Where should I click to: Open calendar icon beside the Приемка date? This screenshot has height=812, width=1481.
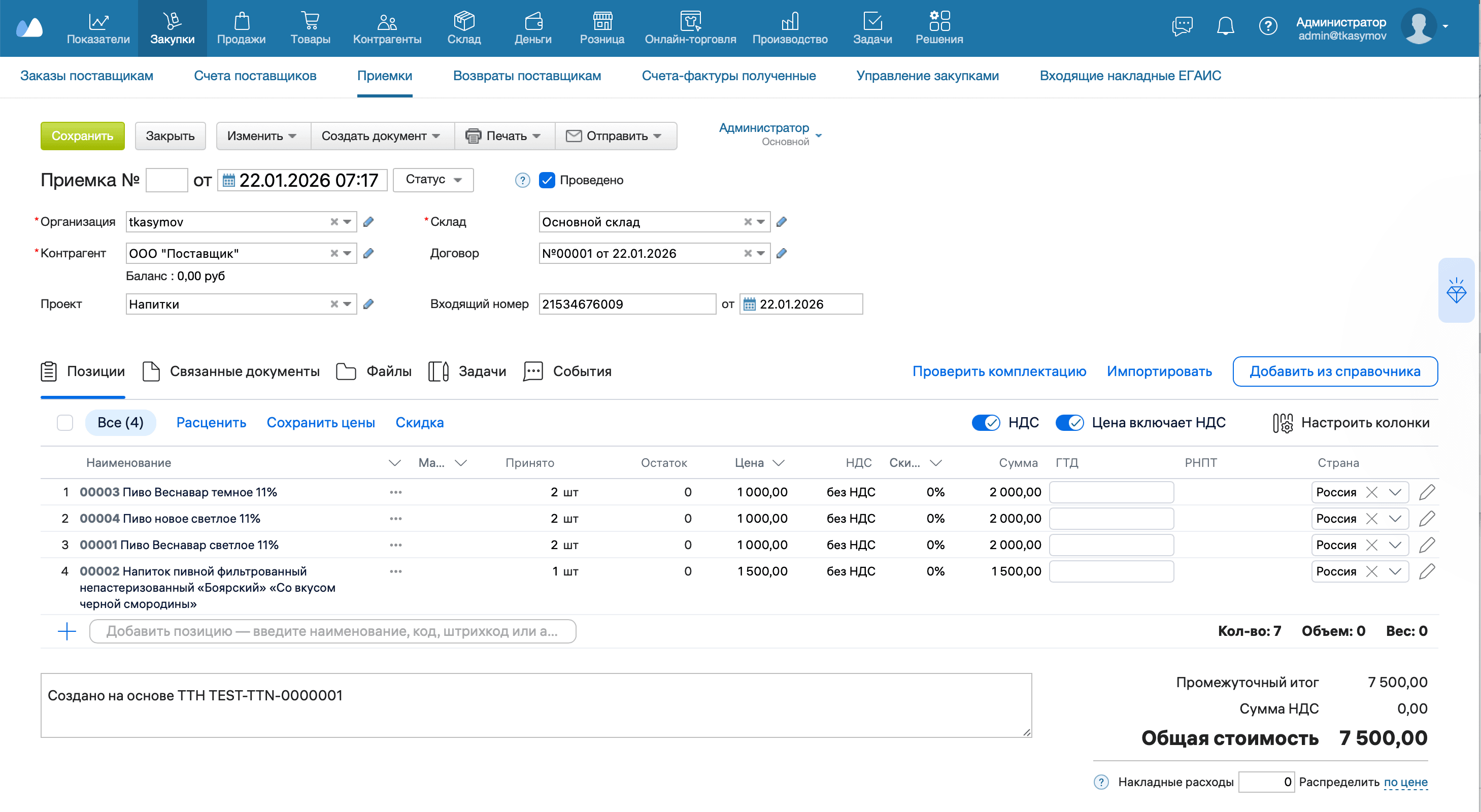point(229,181)
